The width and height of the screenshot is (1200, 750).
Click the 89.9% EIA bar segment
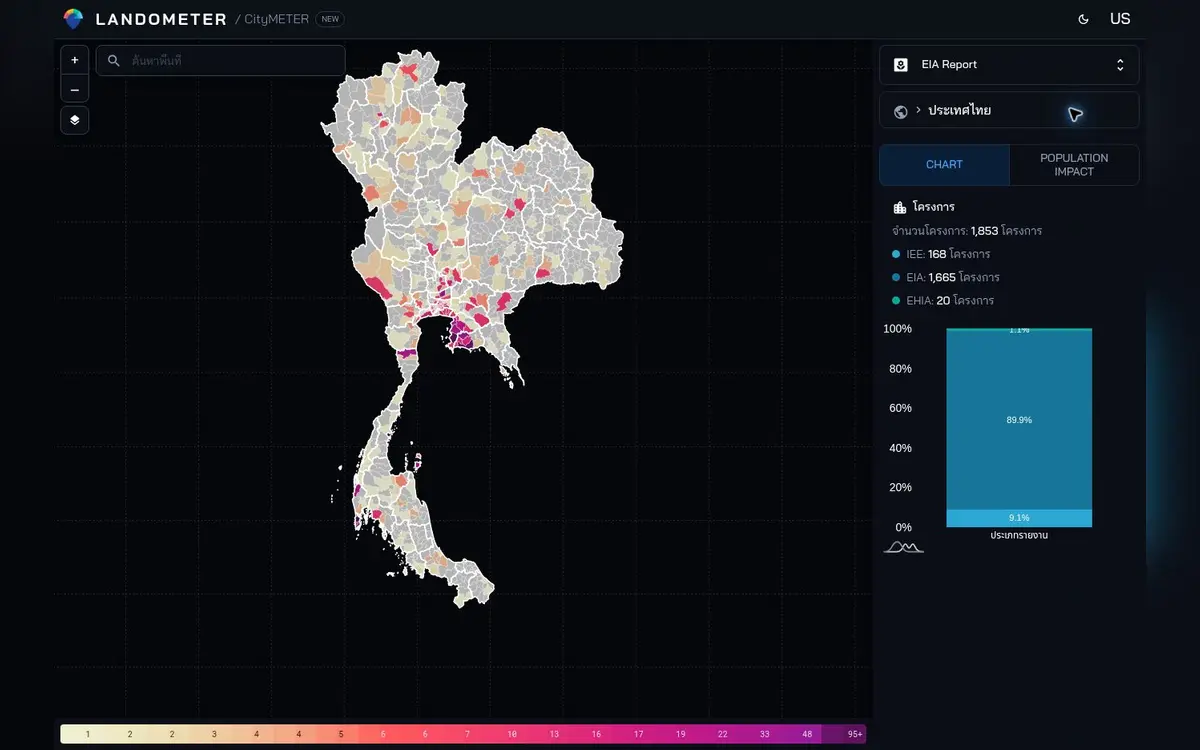pyautogui.click(x=1019, y=420)
